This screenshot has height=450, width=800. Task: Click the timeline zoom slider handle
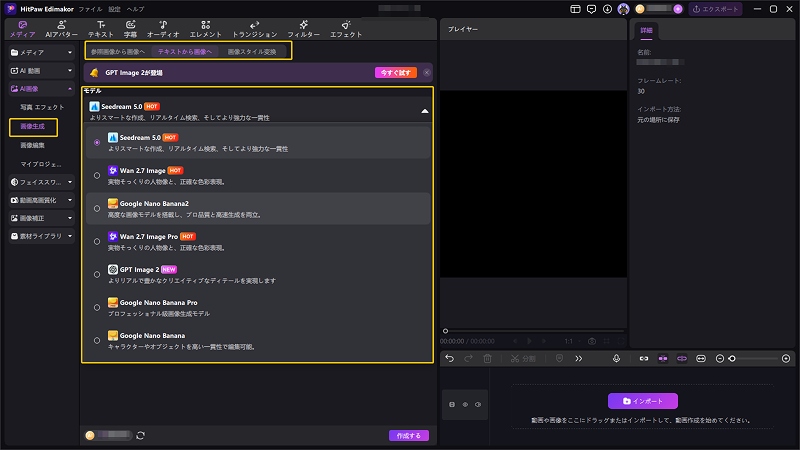[732, 359]
